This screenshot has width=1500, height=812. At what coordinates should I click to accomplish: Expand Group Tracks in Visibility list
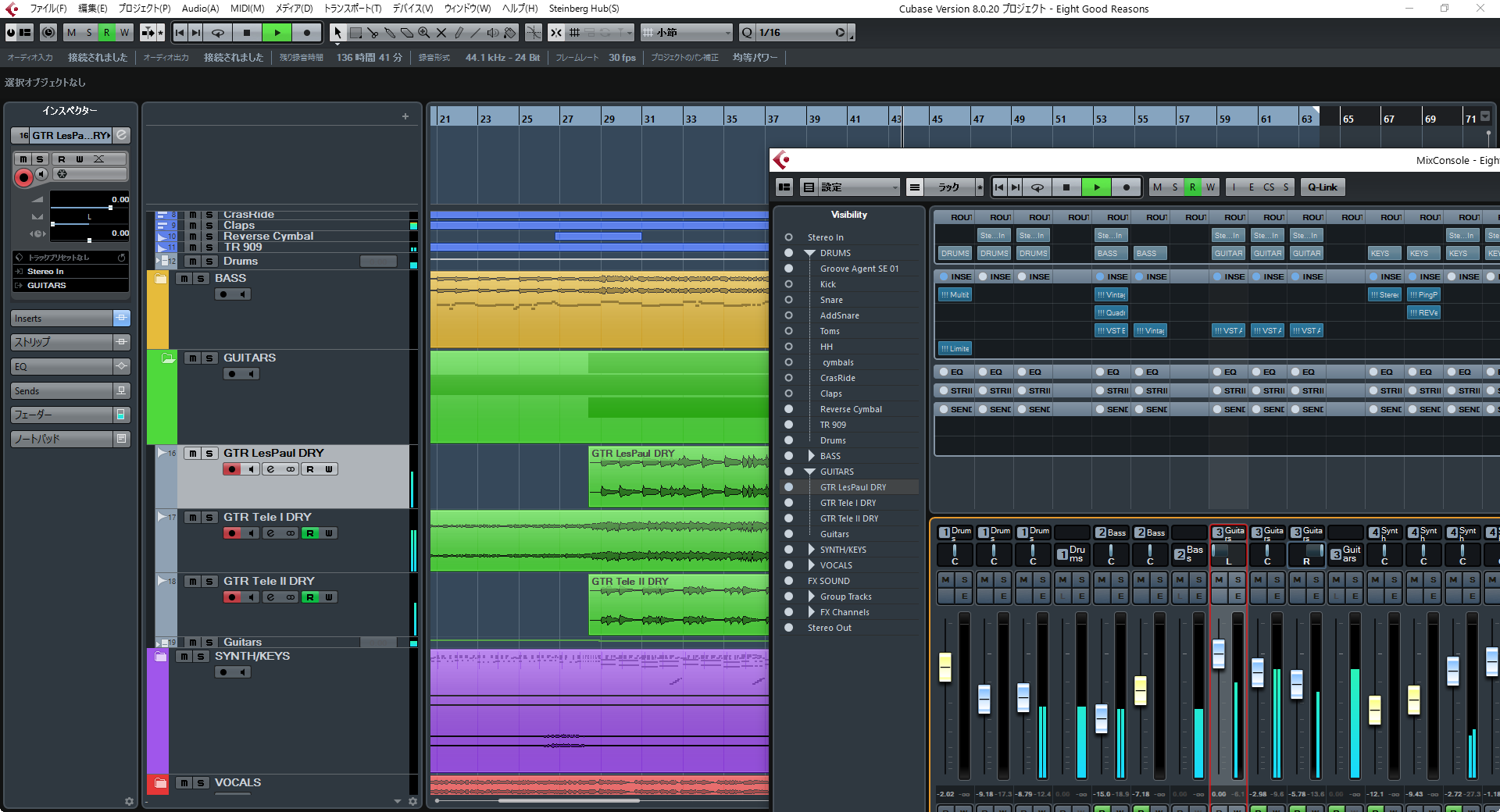click(x=812, y=597)
